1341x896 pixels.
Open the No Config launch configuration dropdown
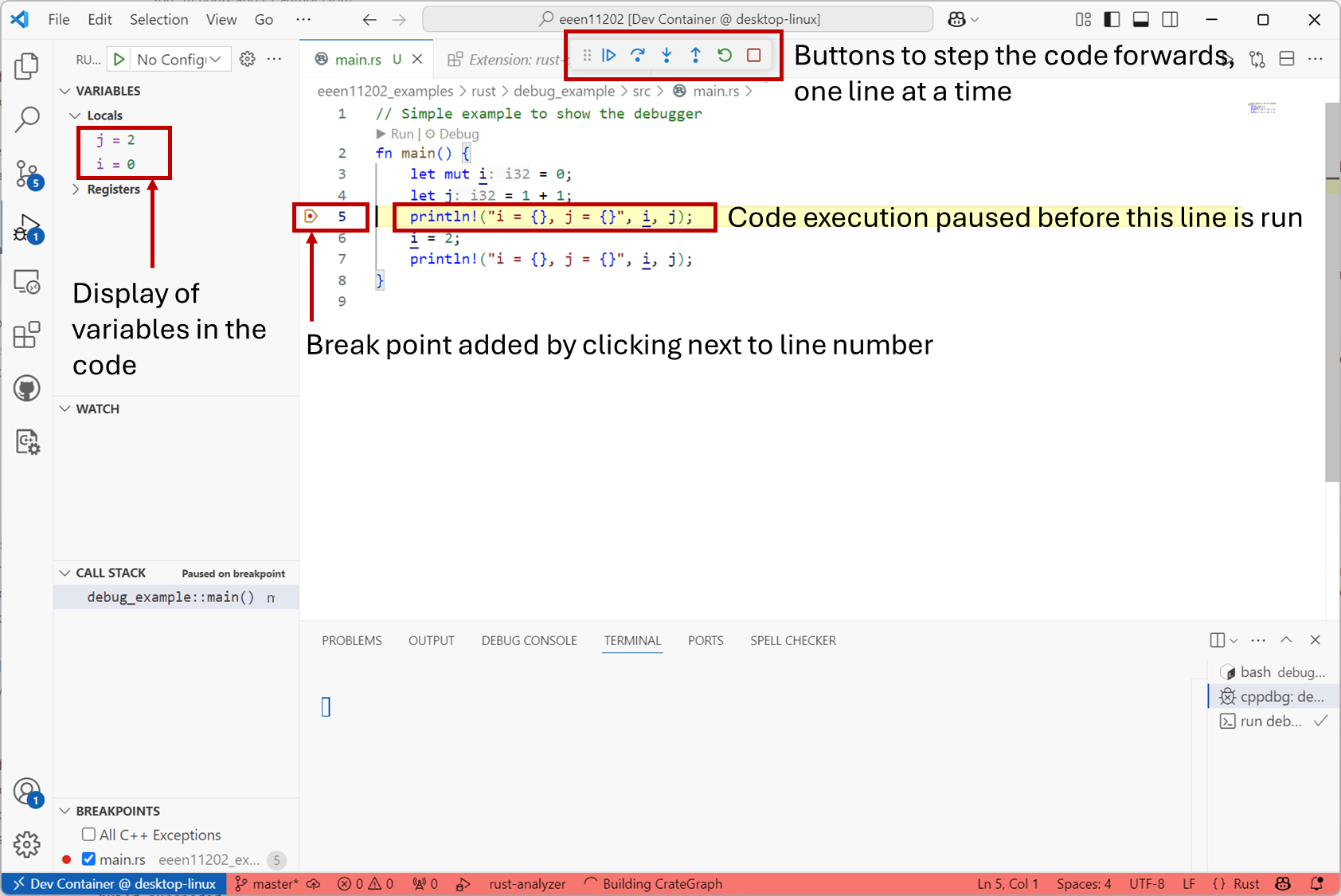click(x=179, y=59)
